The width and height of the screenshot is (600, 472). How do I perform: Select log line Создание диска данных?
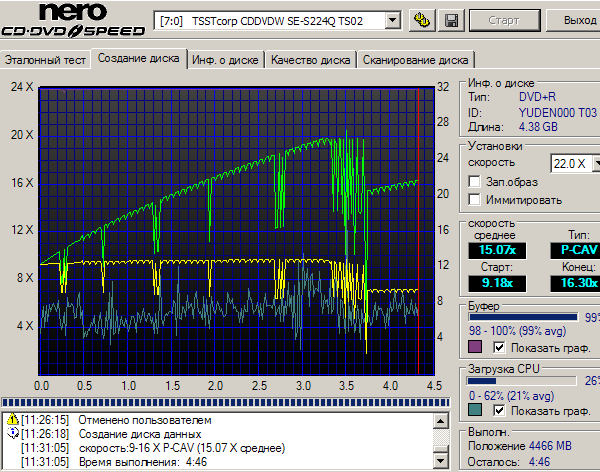tap(140, 434)
